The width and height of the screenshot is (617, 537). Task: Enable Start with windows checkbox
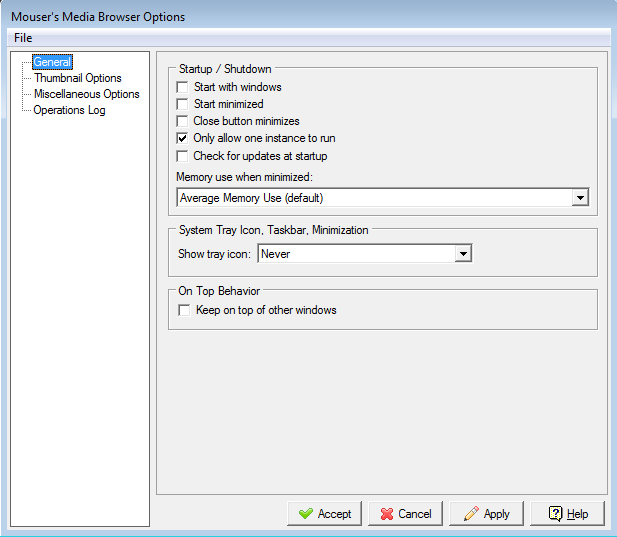coord(182,87)
